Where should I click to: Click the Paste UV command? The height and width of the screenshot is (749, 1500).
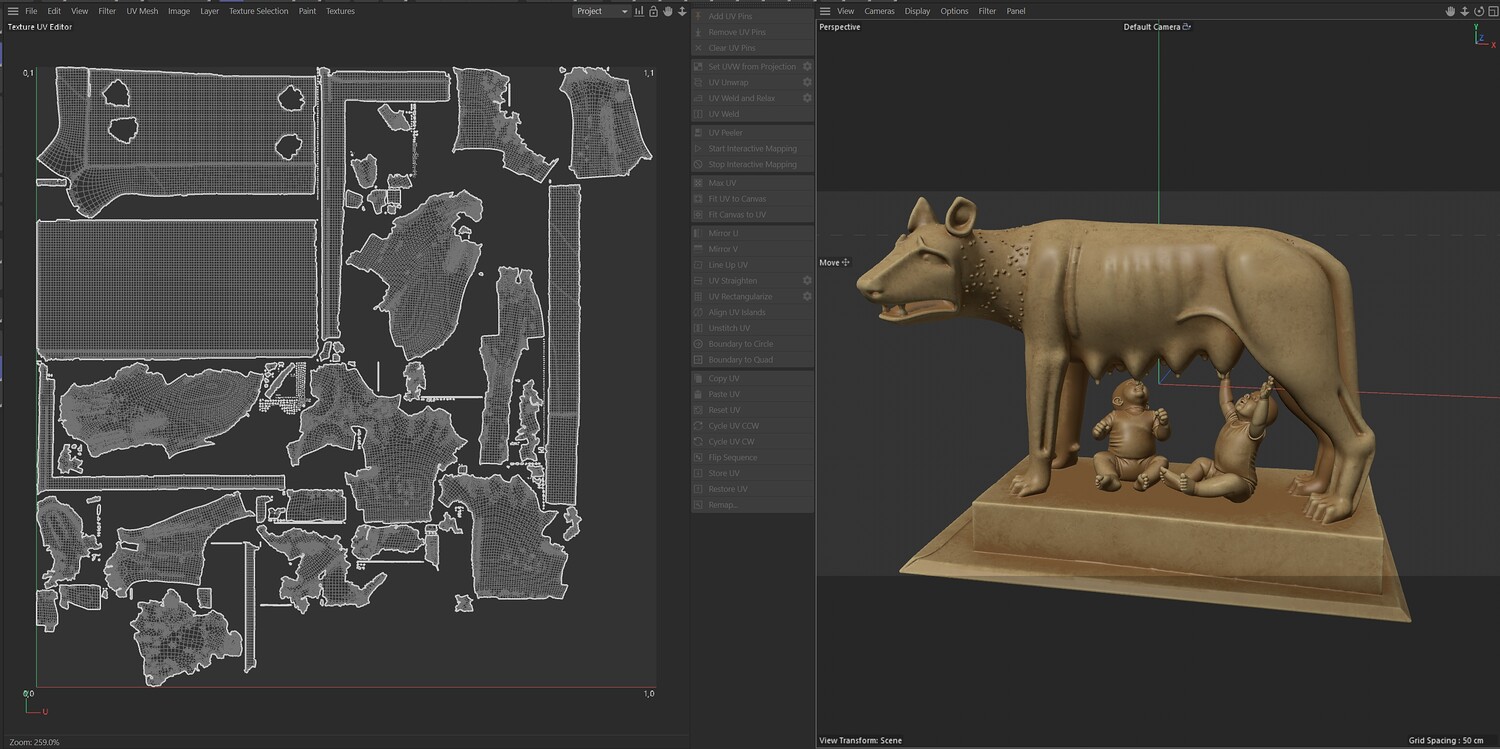tap(752, 394)
